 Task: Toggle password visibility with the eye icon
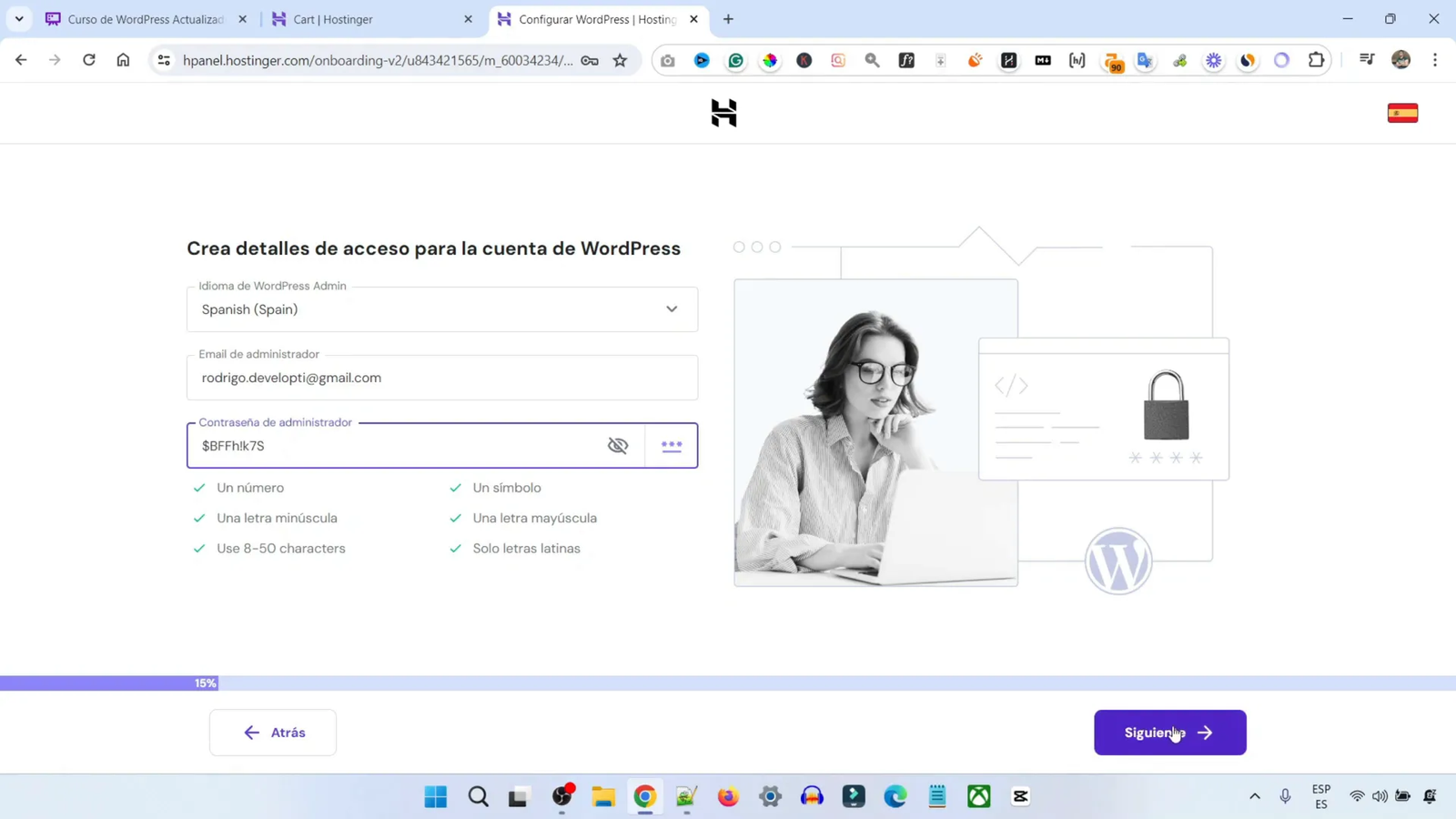[617, 445]
